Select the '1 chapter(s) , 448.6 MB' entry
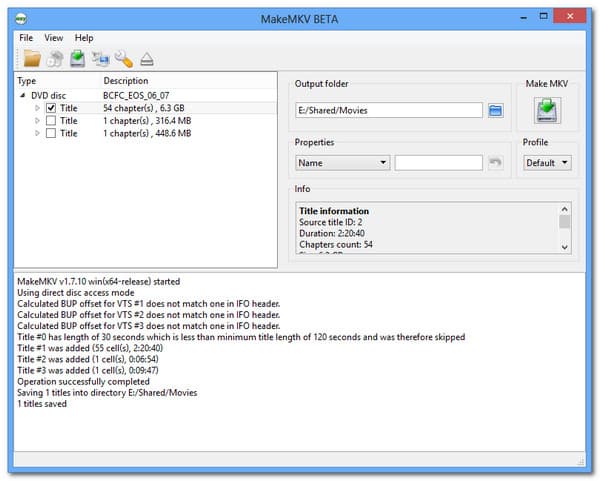The height and width of the screenshot is (481, 600). coord(147,133)
